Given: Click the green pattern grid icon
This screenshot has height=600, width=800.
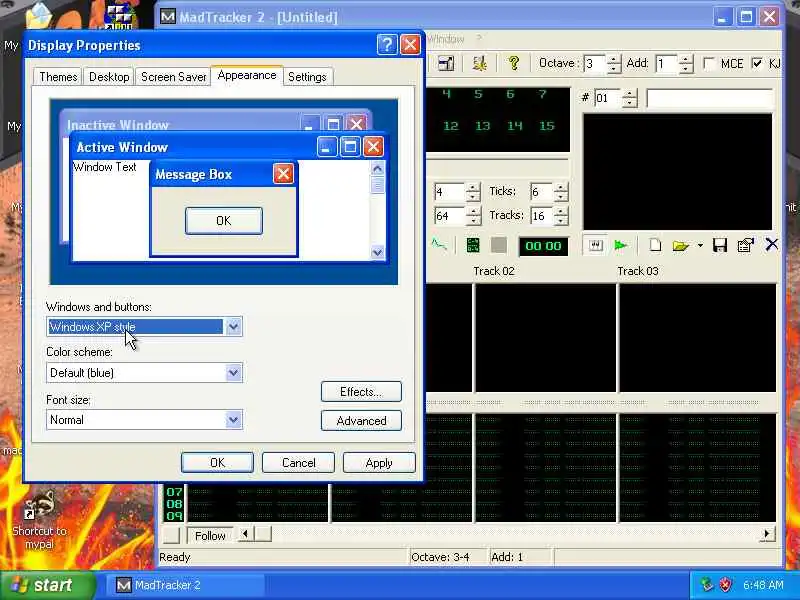Looking at the screenshot, I should point(473,245).
